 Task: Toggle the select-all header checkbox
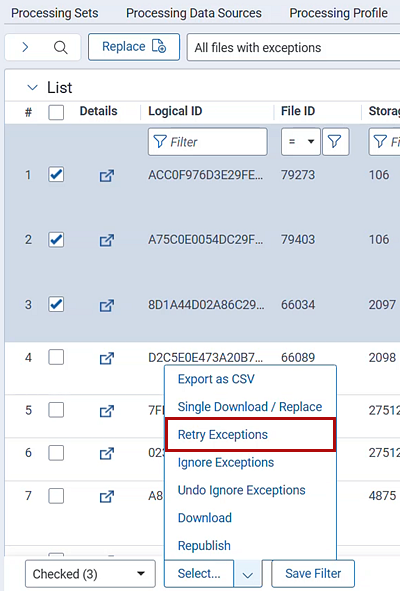tap(56, 112)
